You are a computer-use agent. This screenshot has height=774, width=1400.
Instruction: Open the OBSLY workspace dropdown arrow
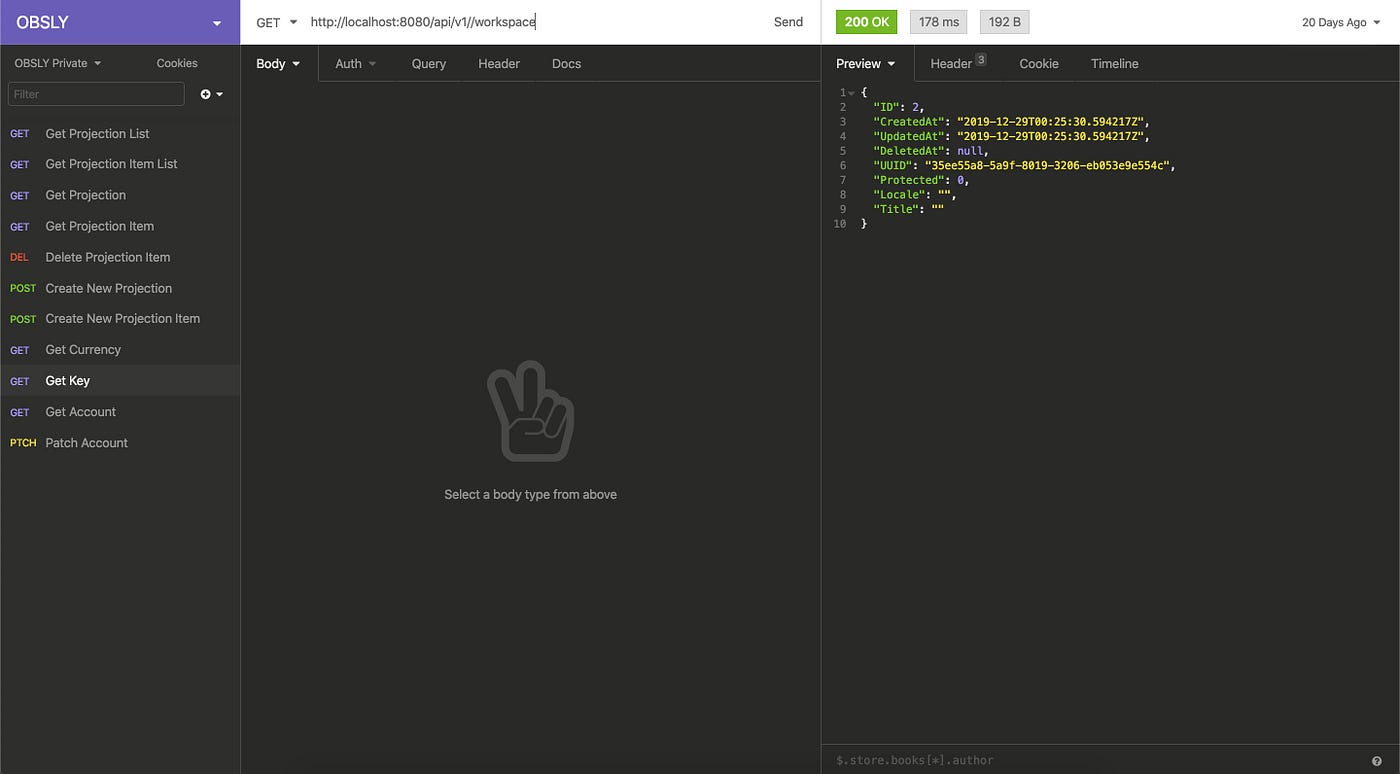[217, 23]
